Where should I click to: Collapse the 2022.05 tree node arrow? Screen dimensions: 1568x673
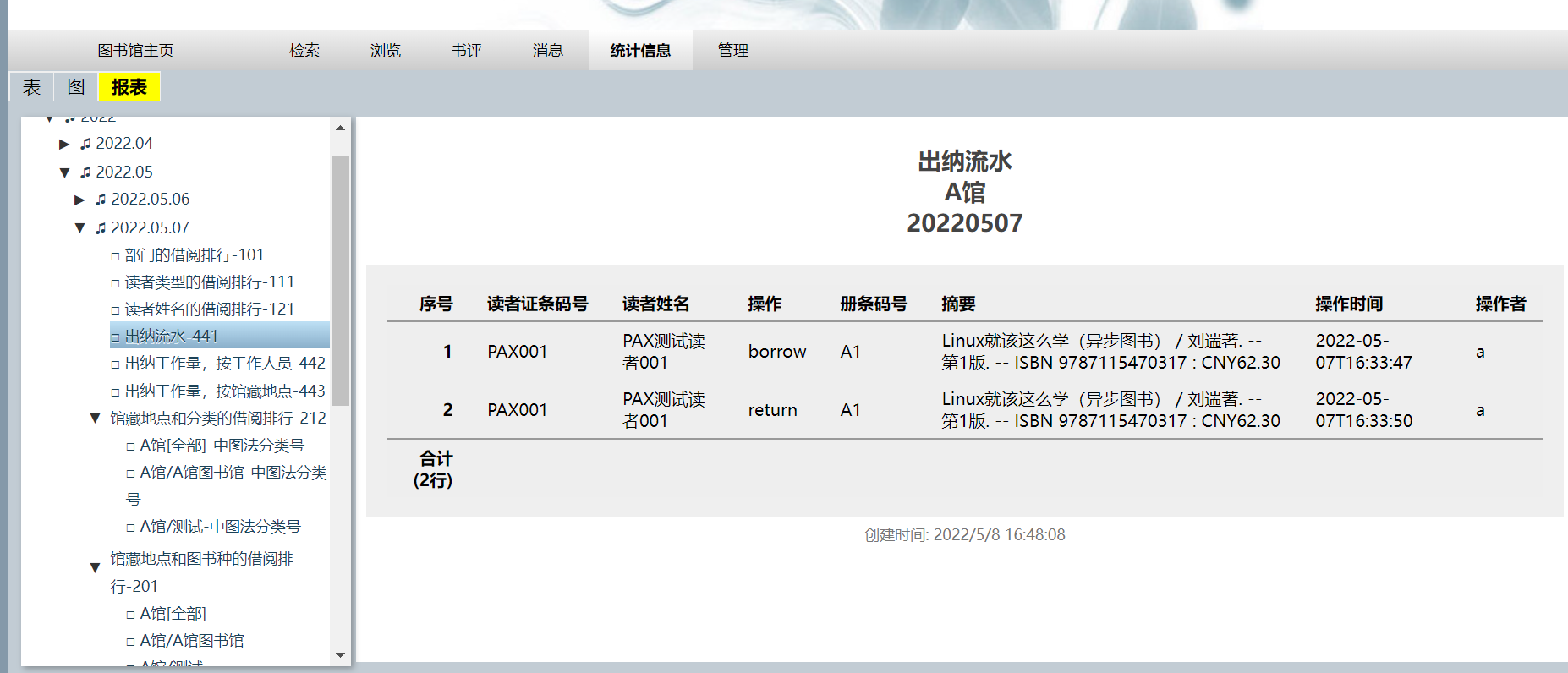pos(64,172)
